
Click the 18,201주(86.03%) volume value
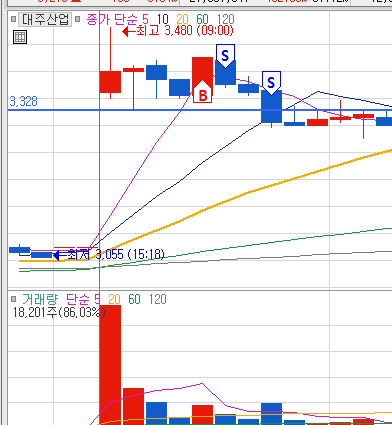coord(59,313)
